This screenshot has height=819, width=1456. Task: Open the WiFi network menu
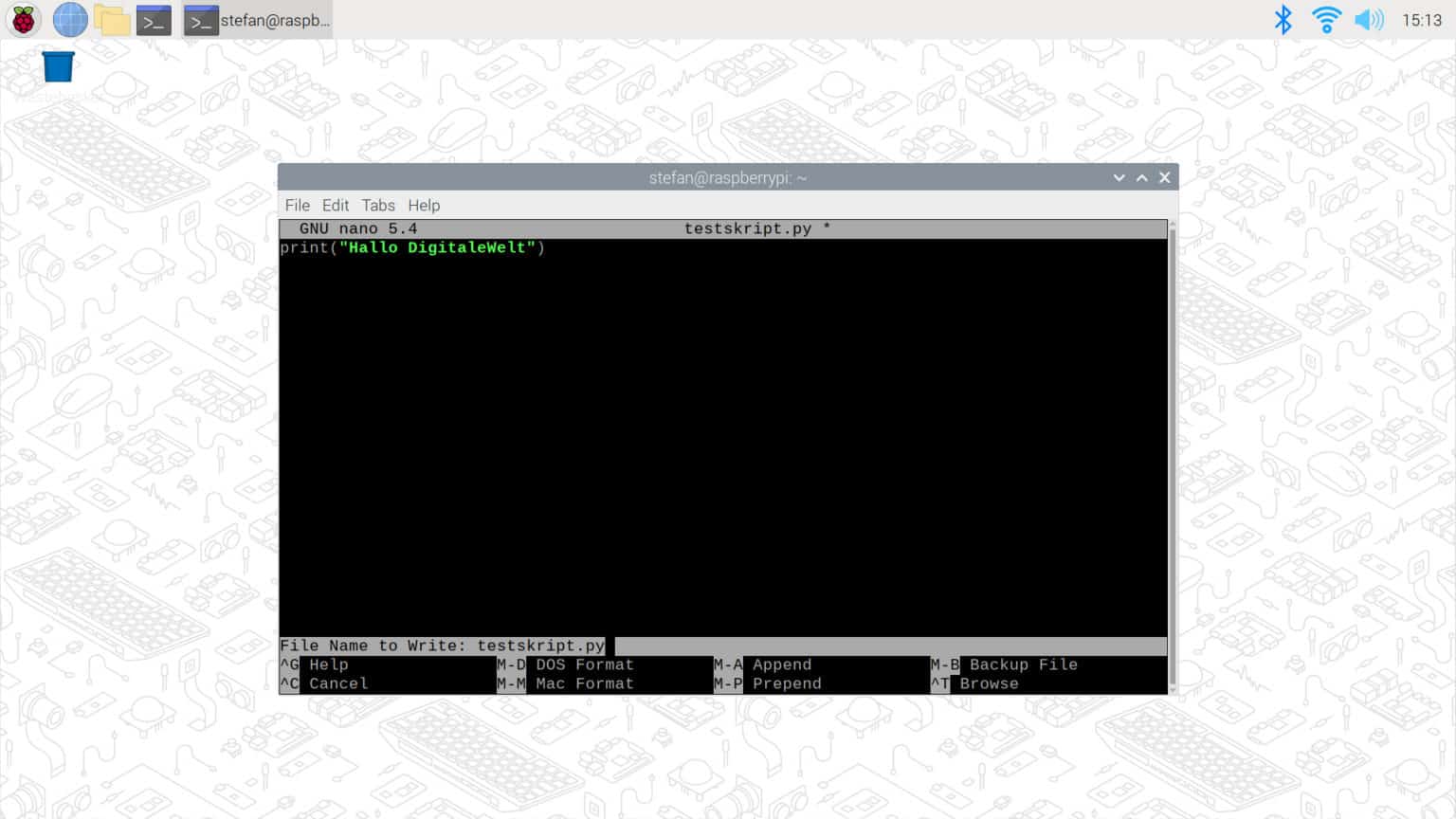(1326, 19)
